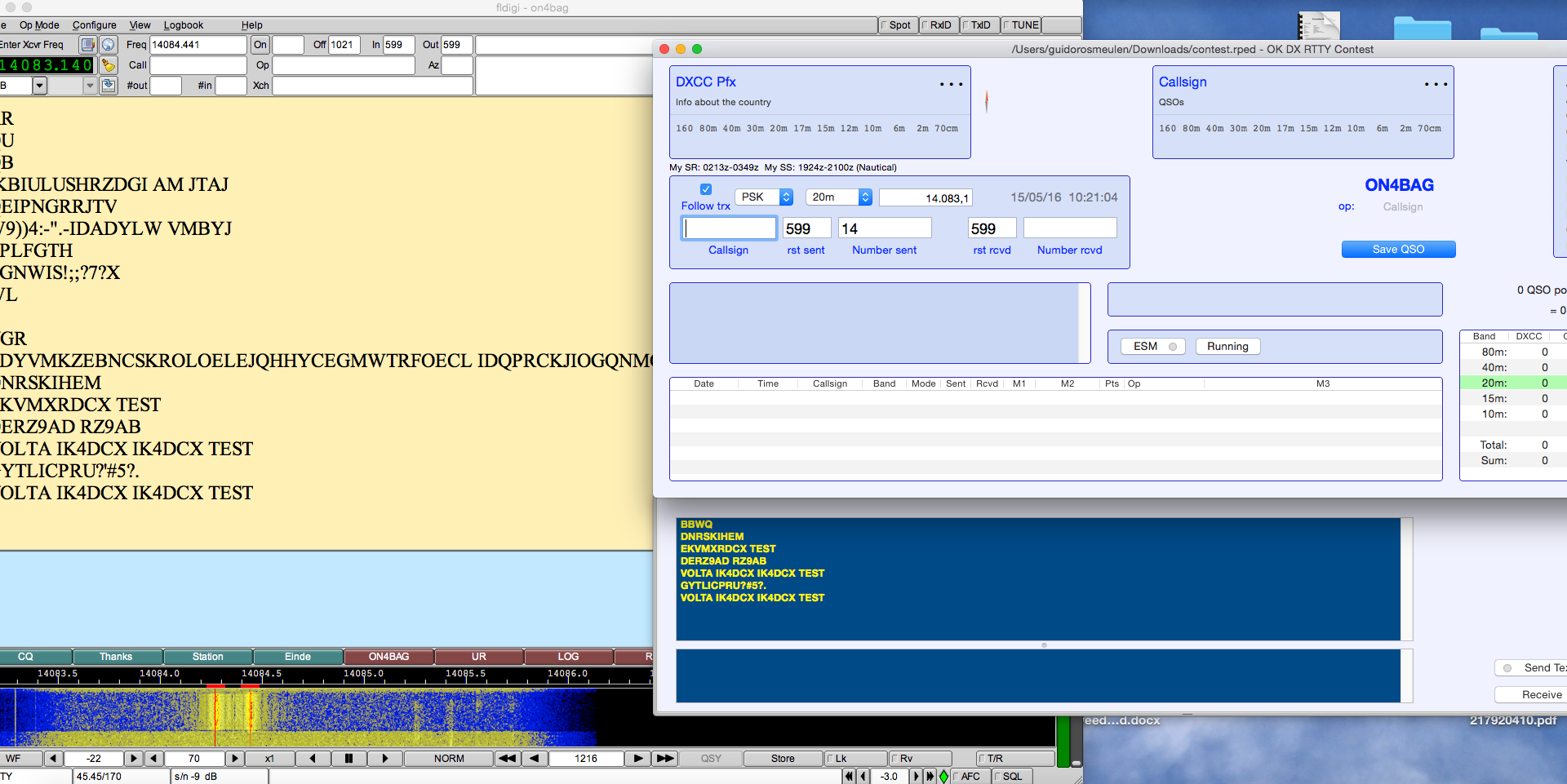Open the Help menu
This screenshot has height=784, width=1567.
(x=252, y=25)
